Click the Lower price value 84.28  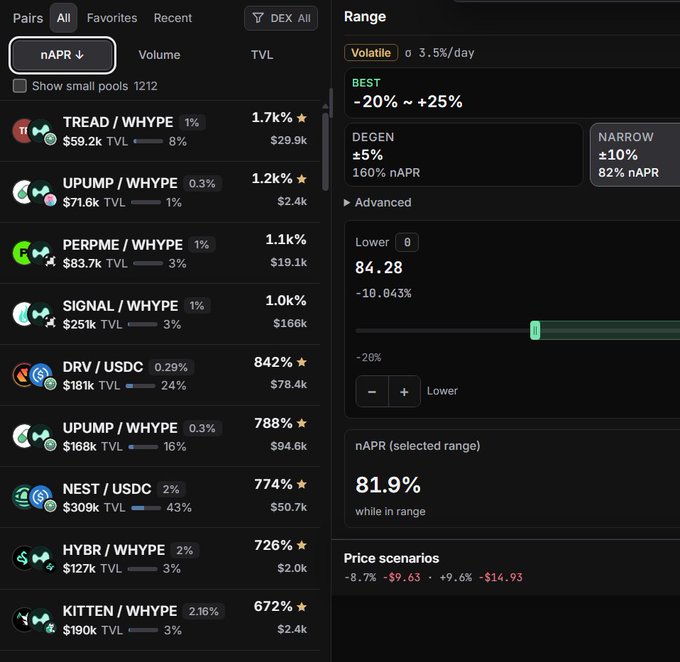pos(379,268)
